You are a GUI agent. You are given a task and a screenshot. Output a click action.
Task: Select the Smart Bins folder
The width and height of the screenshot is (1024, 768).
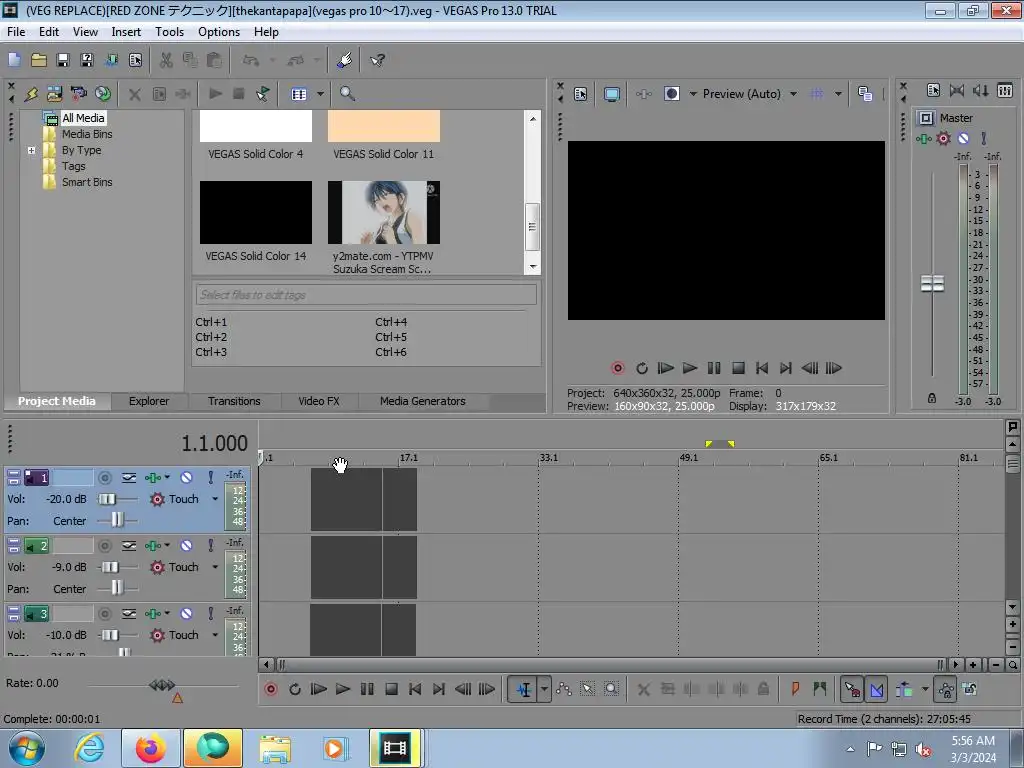[x=87, y=182]
